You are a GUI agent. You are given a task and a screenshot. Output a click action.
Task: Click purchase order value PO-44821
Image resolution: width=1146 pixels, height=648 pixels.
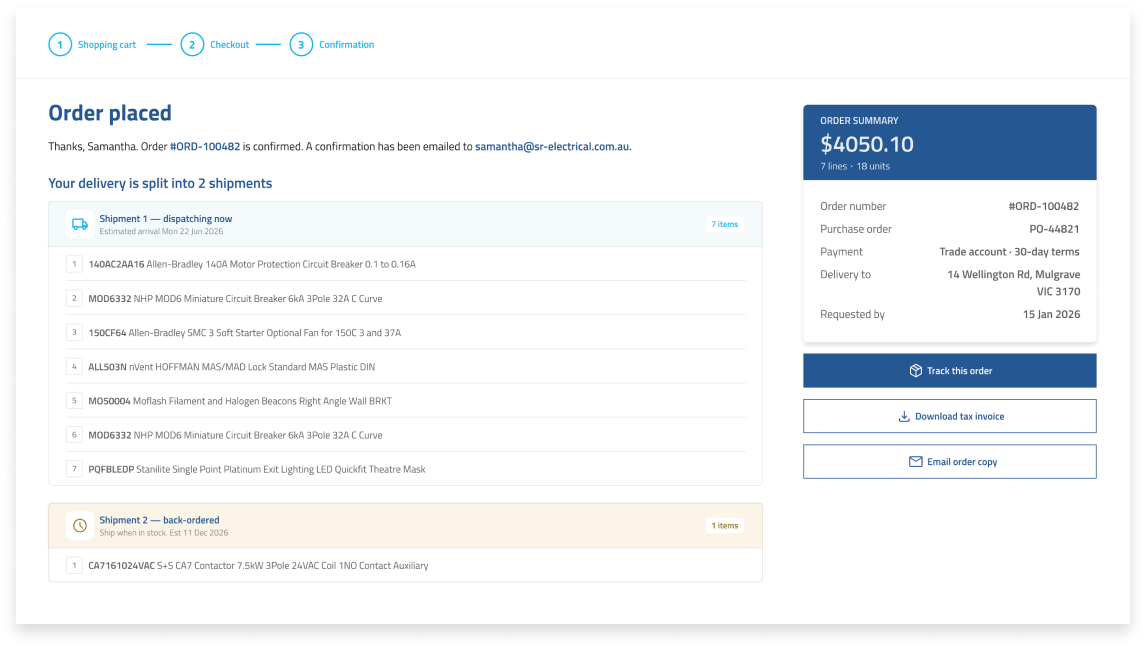1054,229
